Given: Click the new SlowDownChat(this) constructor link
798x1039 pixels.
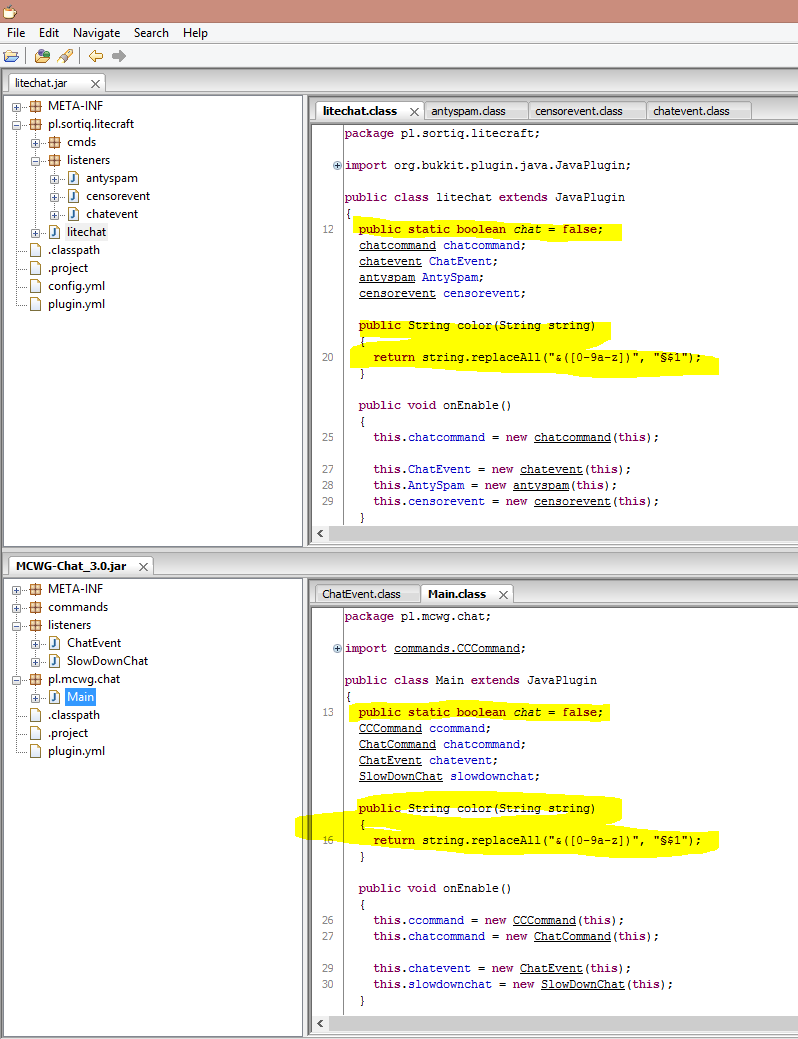Looking at the screenshot, I should coord(583,985).
